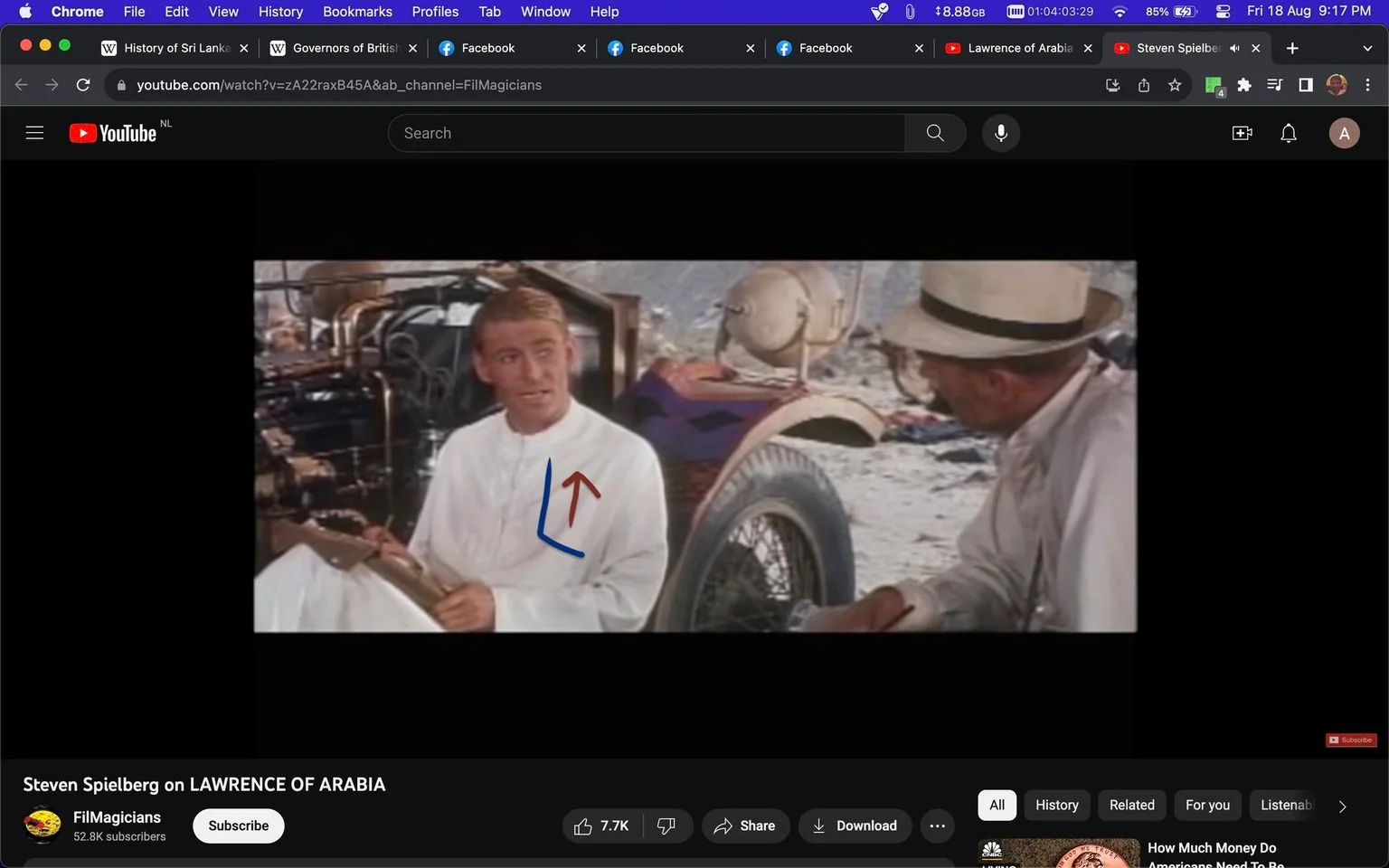Viewport: 1389px width, 868px height.
Task: Open the Create video camera icon
Action: [x=1243, y=133]
